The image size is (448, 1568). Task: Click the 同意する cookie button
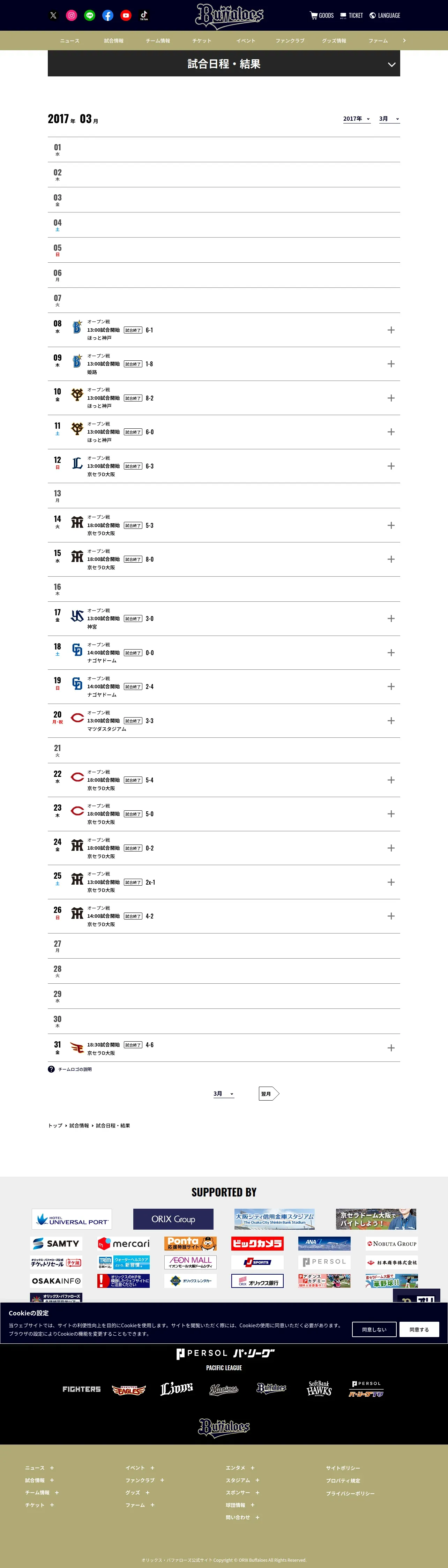[419, 1329]
